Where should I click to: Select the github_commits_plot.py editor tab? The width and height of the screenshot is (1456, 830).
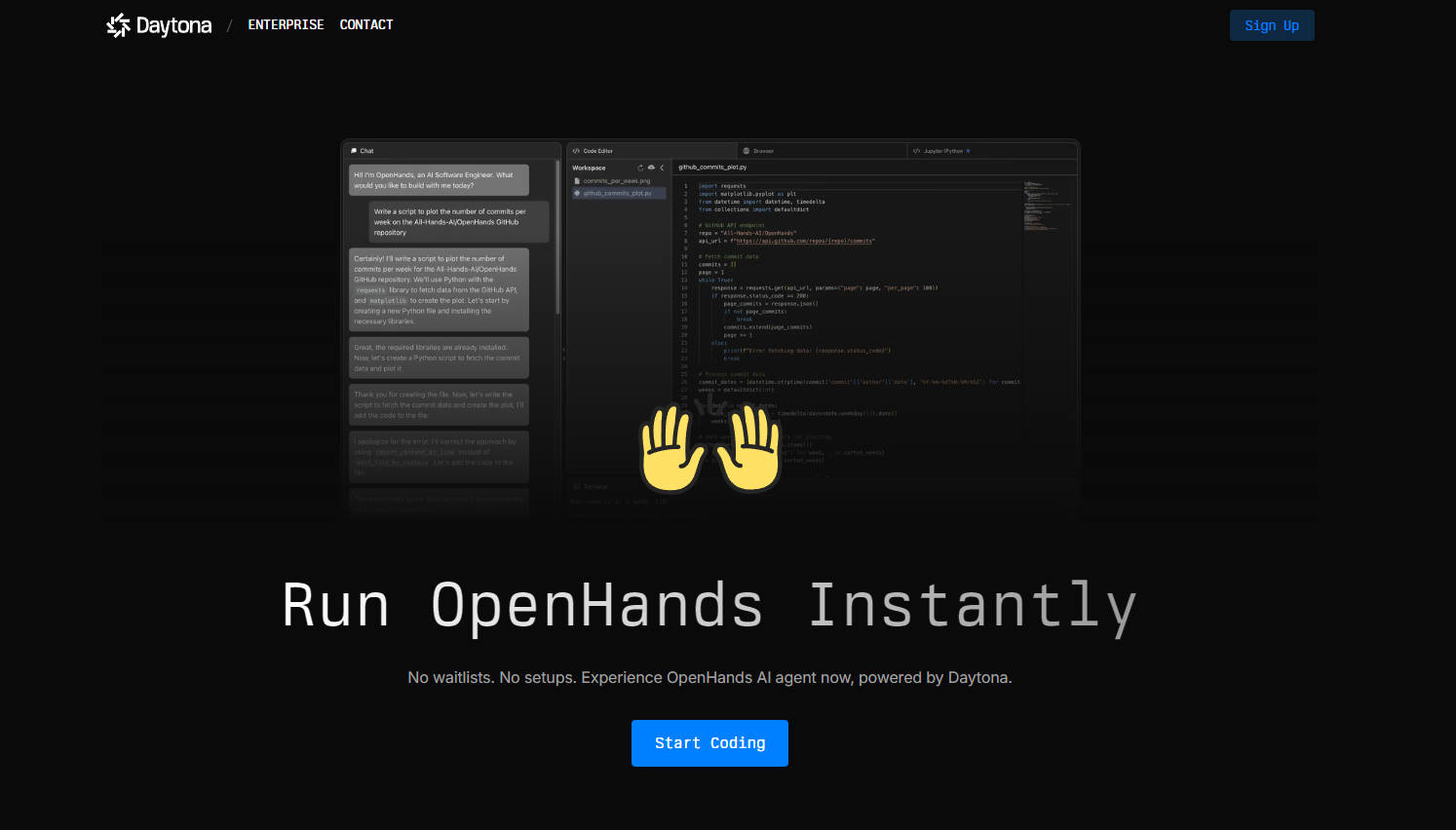click(712, 166)
